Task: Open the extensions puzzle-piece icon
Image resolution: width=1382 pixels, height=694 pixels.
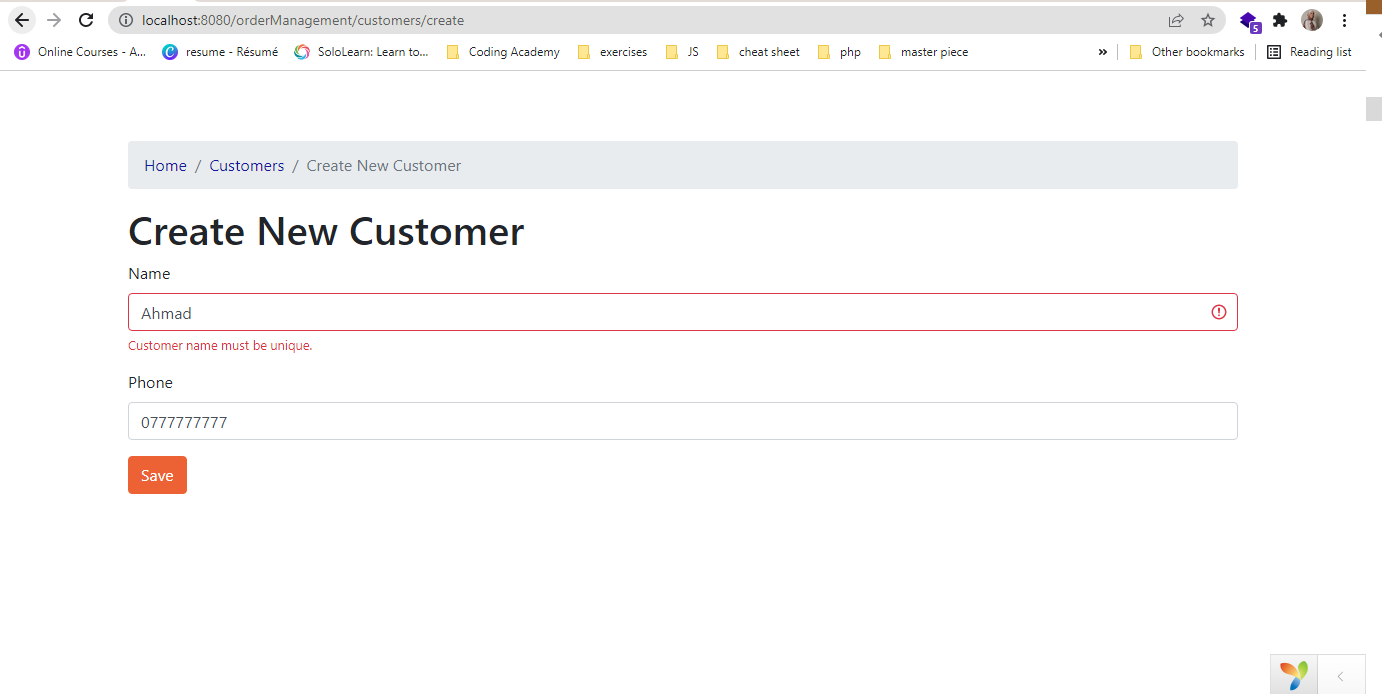Action: pyautogui.click(x=1281, y=20)
